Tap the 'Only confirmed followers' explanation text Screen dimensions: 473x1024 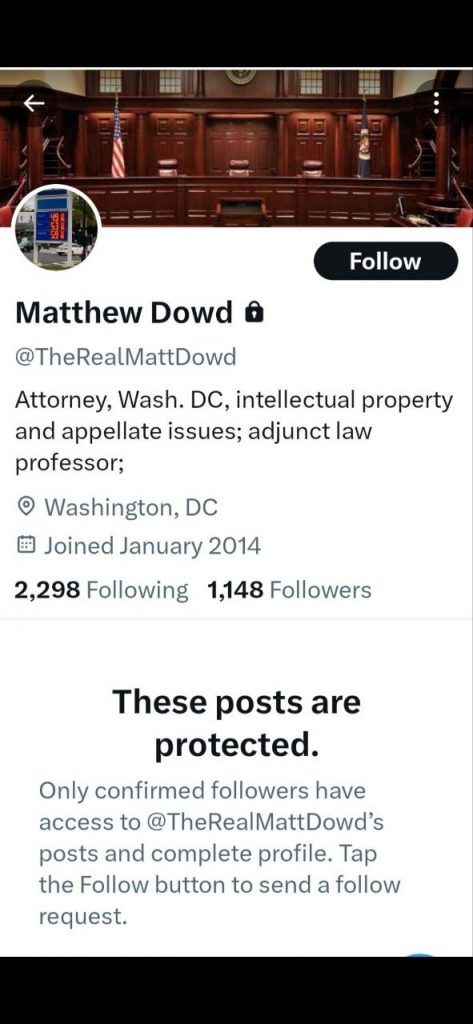(220, 854)
